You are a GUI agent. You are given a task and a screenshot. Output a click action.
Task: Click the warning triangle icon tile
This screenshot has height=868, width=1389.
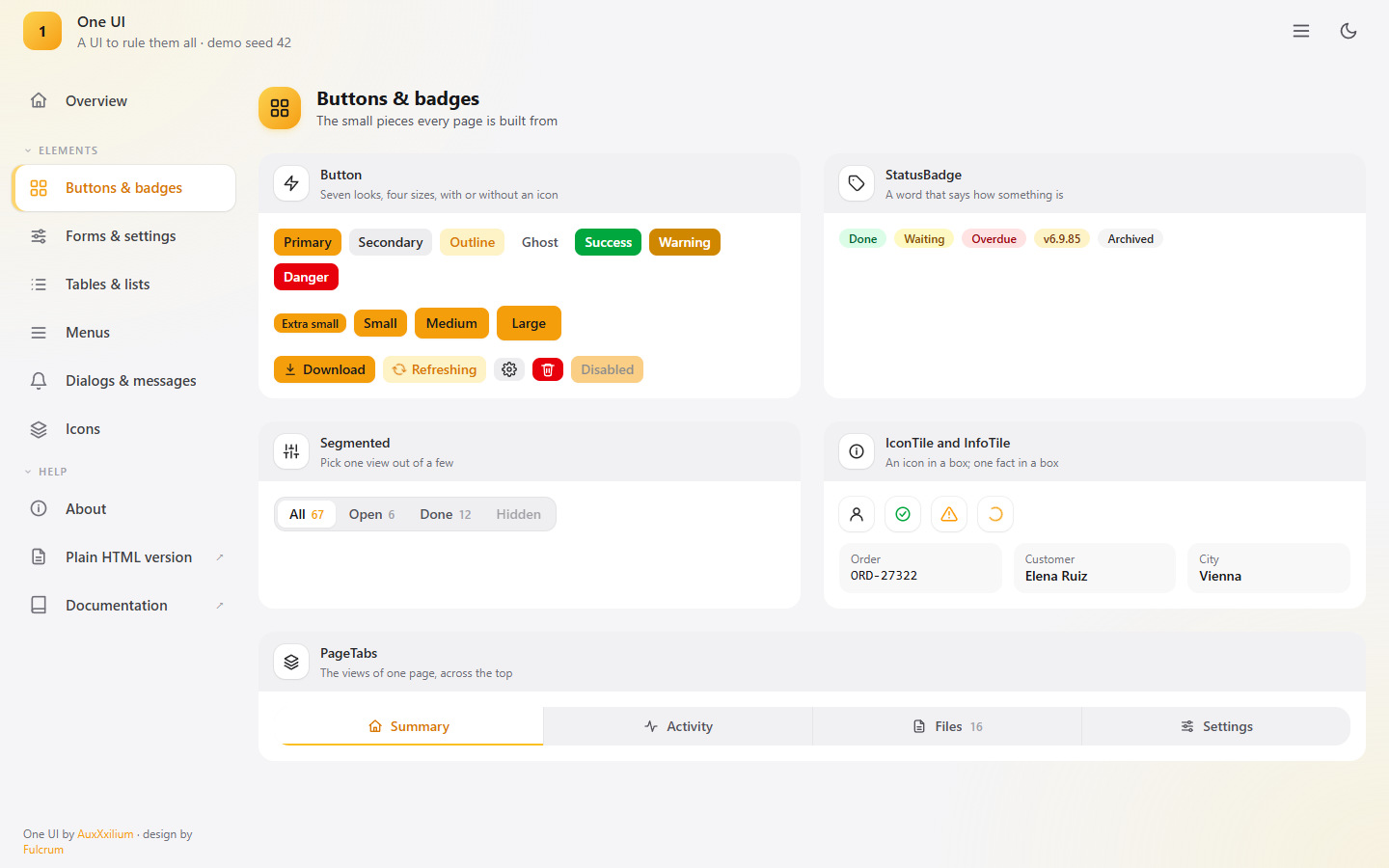click(949, 514)
